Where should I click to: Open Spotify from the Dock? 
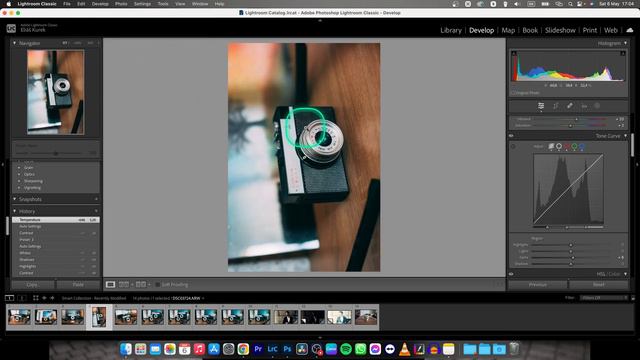pos(346,349)
